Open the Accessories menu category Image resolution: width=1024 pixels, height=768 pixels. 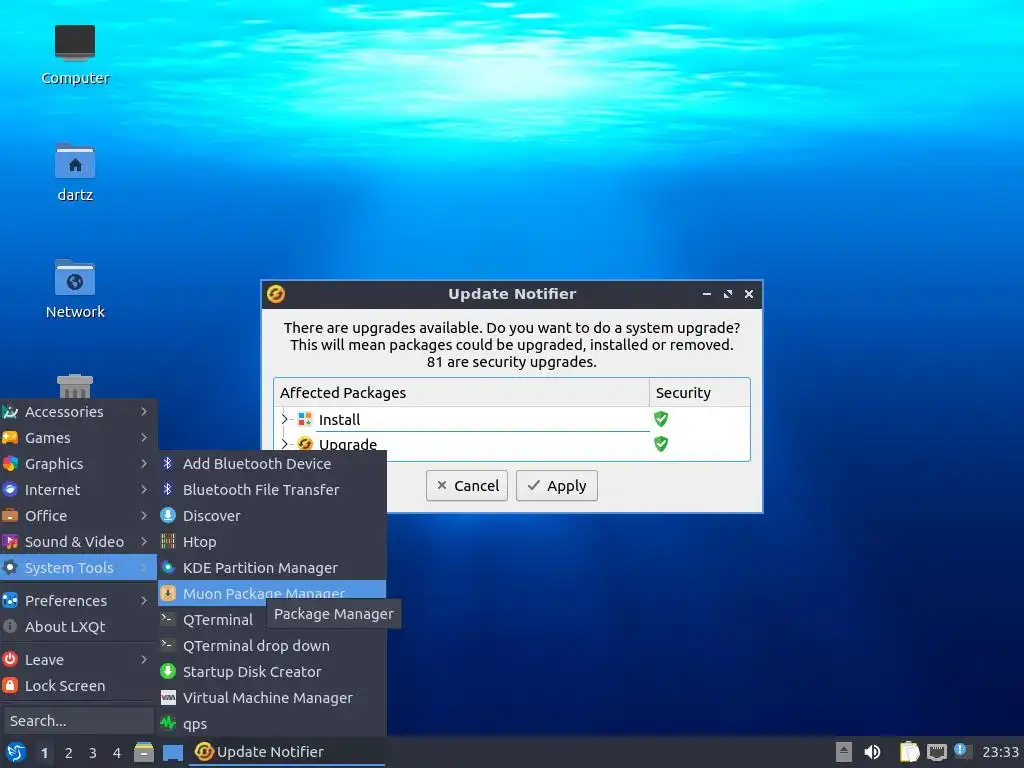point(78,411)
